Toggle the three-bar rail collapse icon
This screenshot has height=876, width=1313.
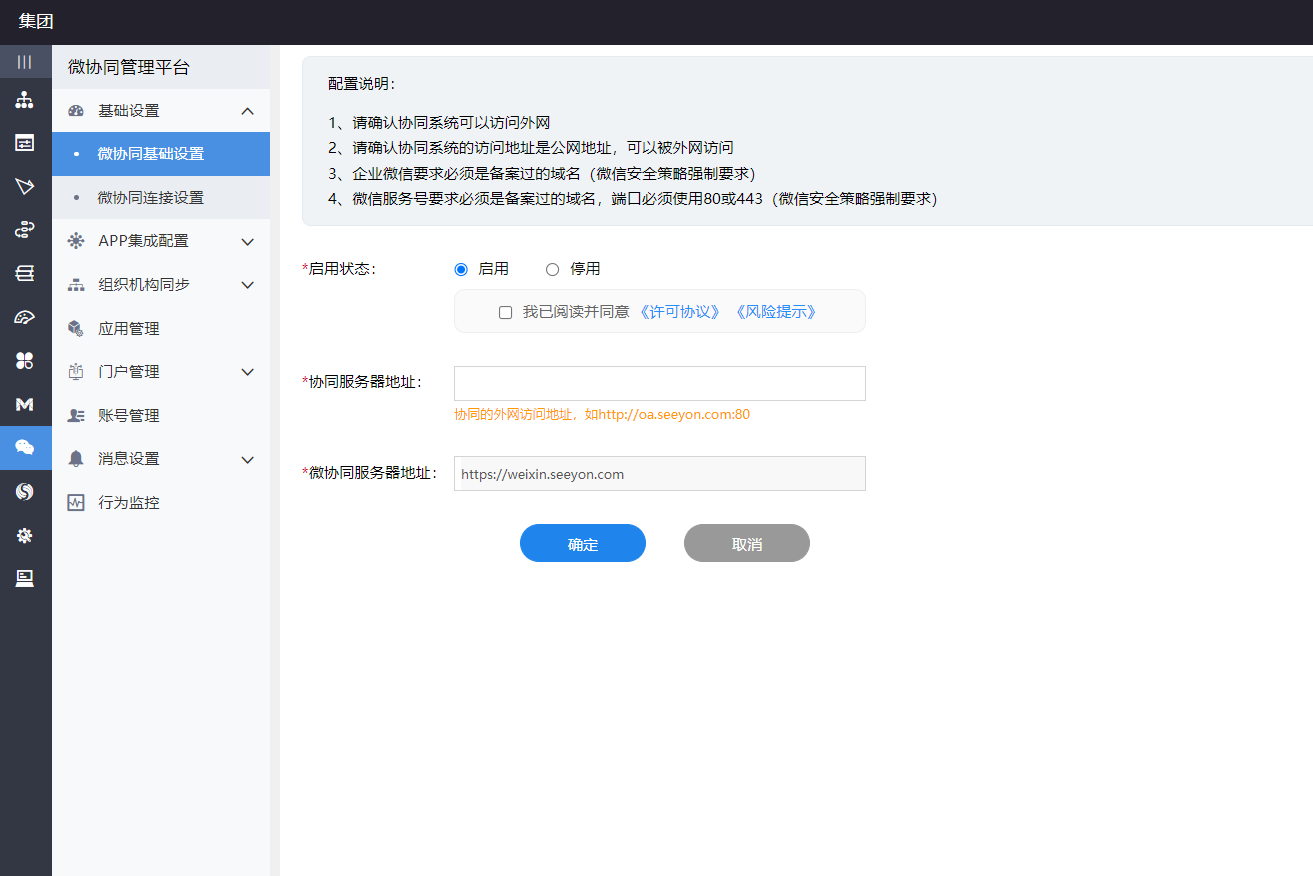click(25, 62)
